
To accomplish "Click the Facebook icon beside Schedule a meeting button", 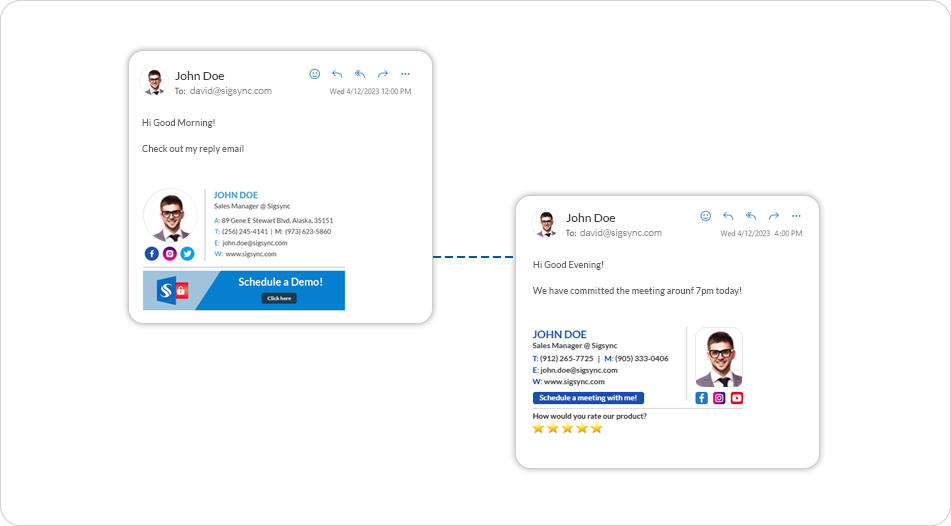I will tap(702, 398).
